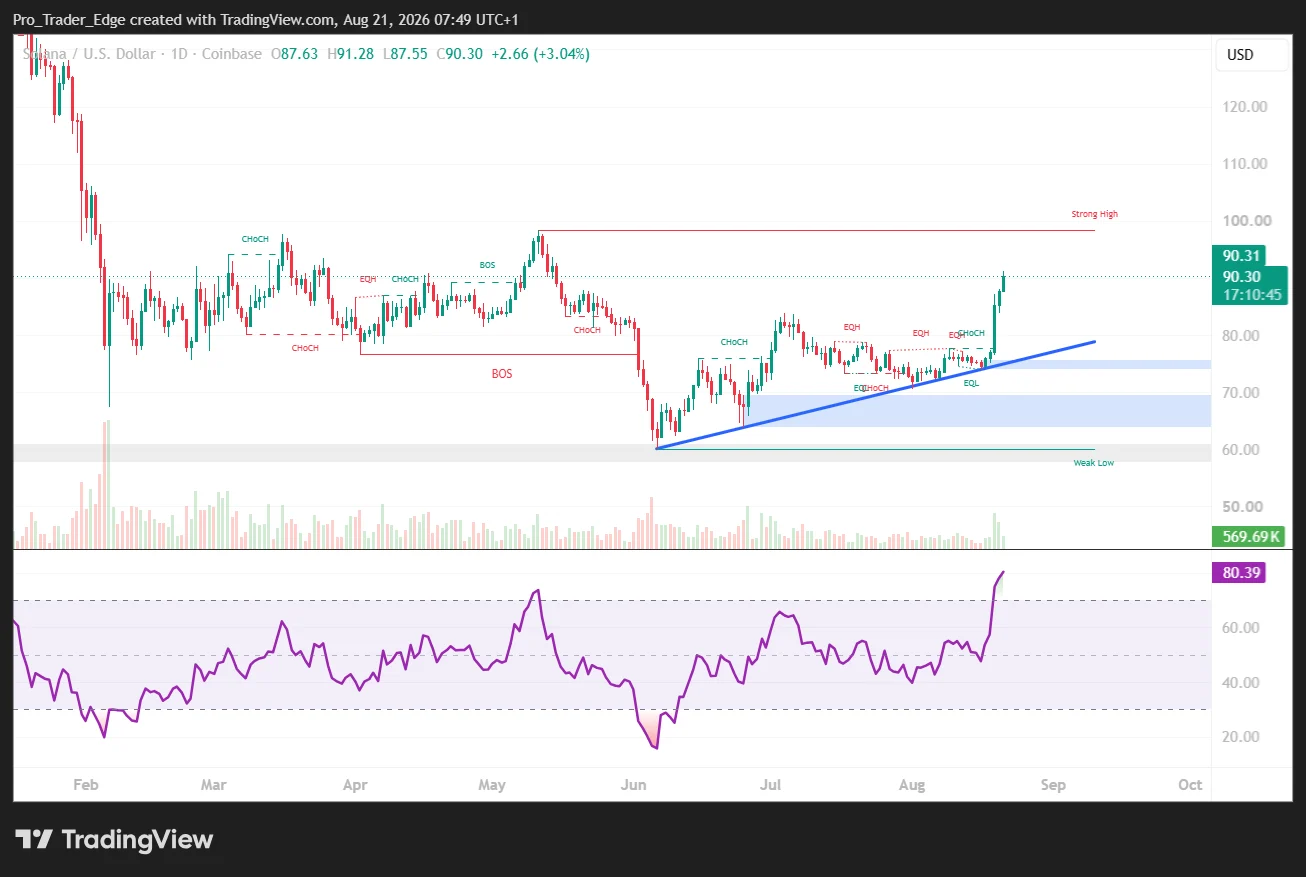Screen dimensions: 1306x877
Task: Click the Strong High label
Action: (x=1095, y=214)
